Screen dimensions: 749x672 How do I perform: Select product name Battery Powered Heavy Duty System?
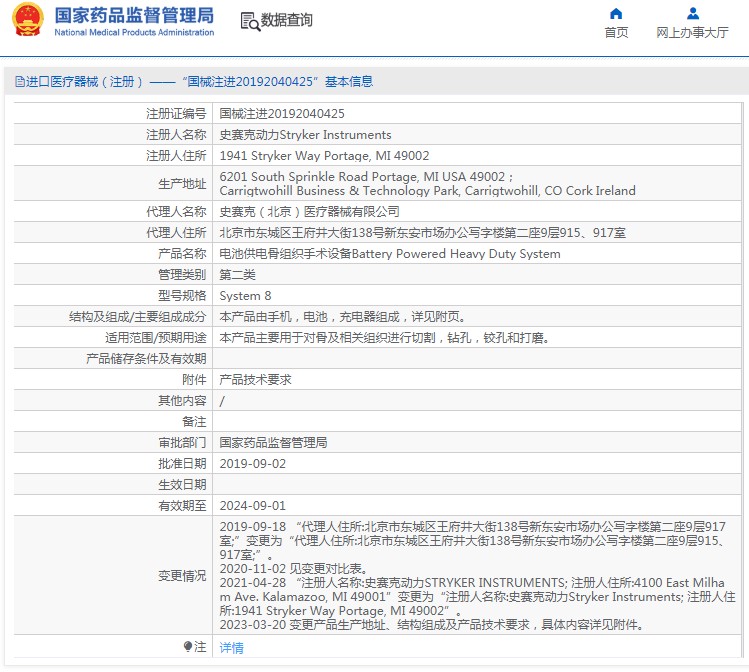tap(456, 254)
